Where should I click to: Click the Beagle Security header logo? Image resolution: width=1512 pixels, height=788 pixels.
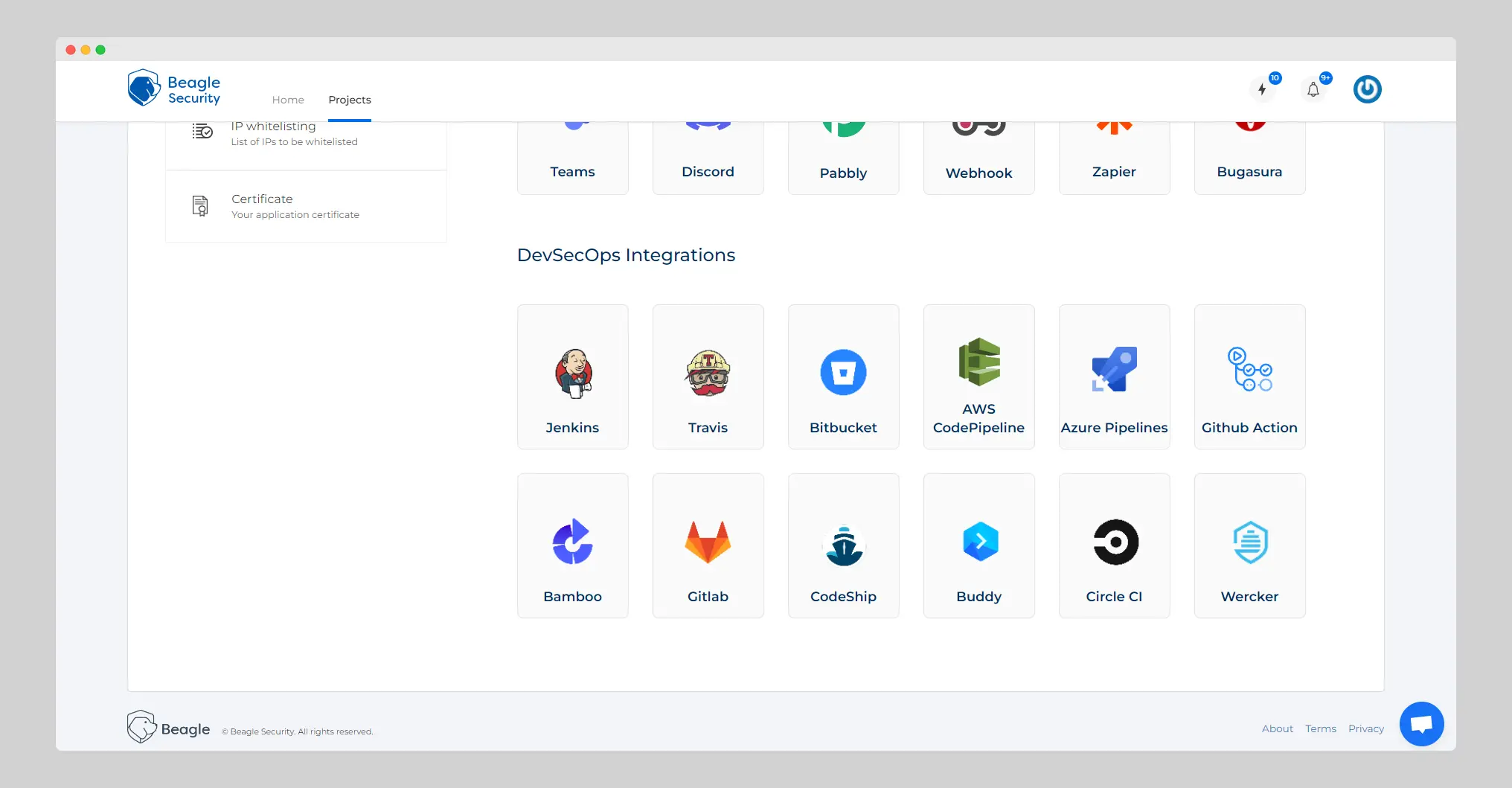174,89
